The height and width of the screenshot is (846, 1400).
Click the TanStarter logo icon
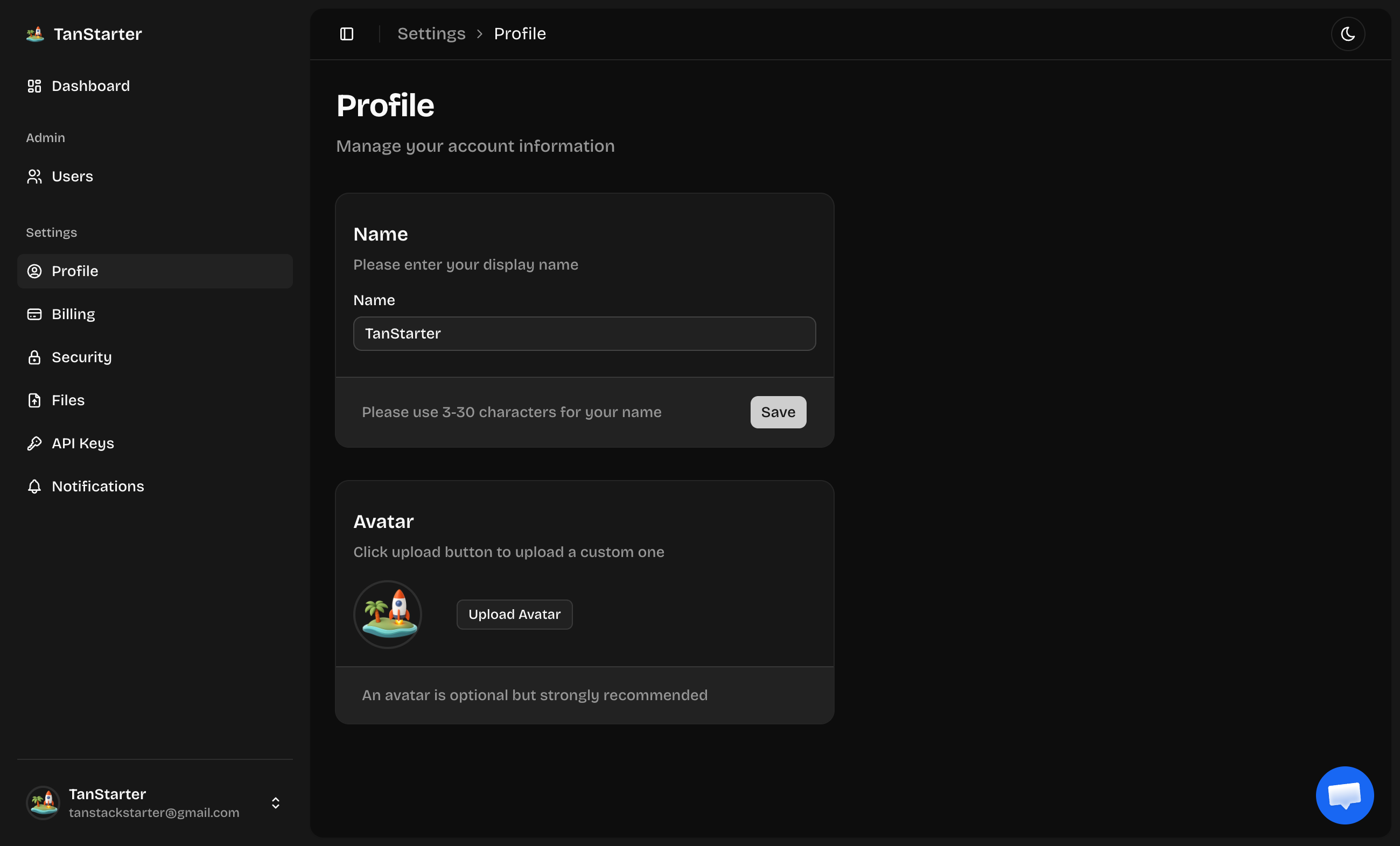click(35, 34)
